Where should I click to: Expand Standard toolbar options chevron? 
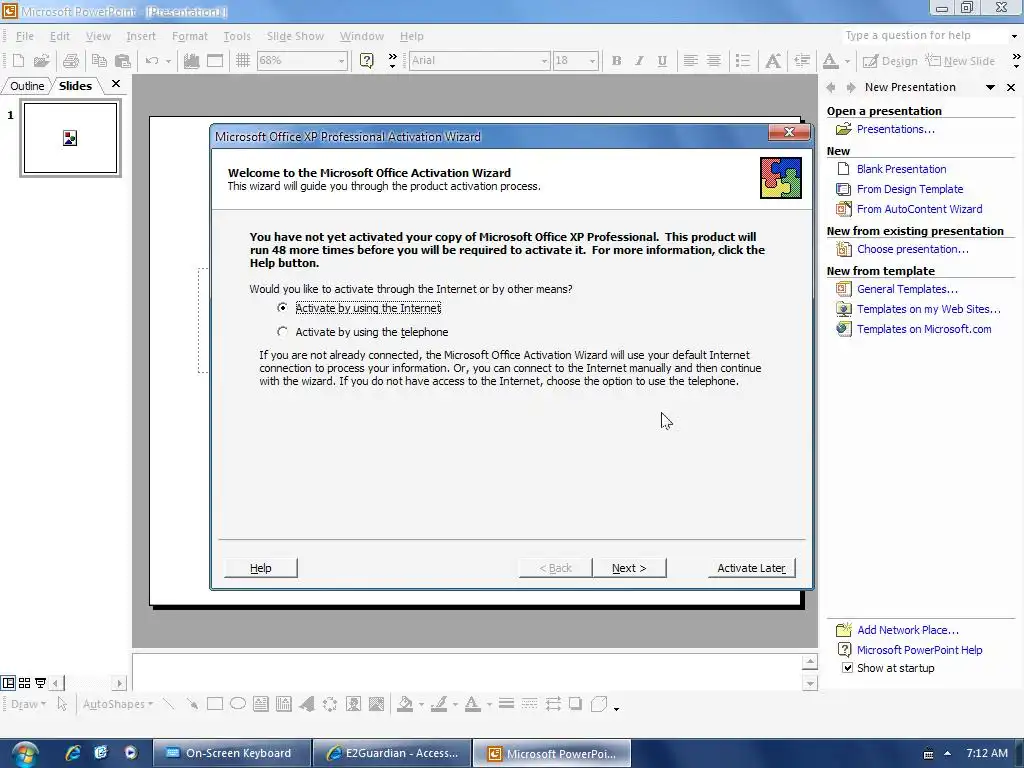click(x=392, y=61)
